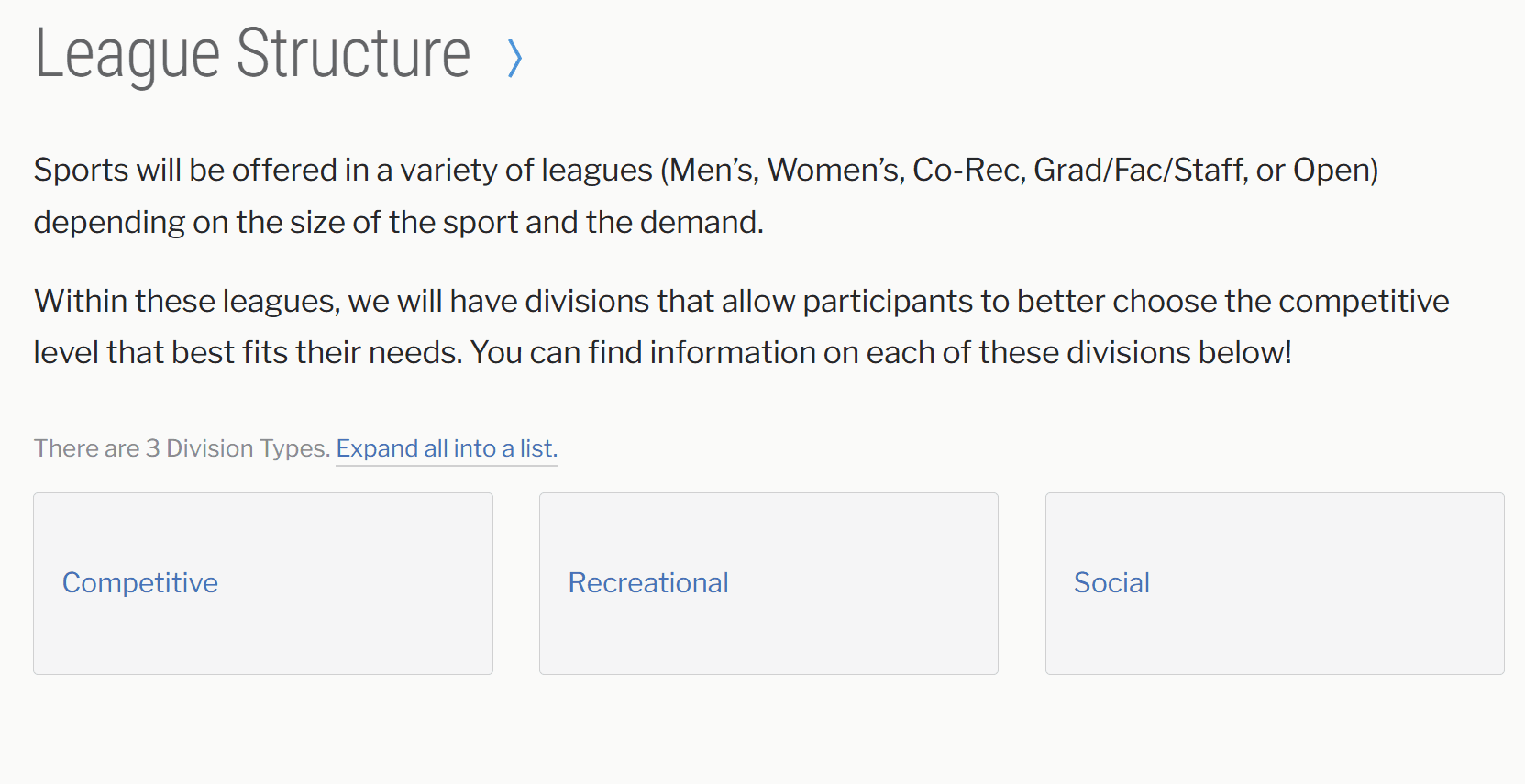Viewport: 1525px width, 784px height.
Task: Click the paragraph starting 'Sports will be offered'
Action: tap(706, 196)
